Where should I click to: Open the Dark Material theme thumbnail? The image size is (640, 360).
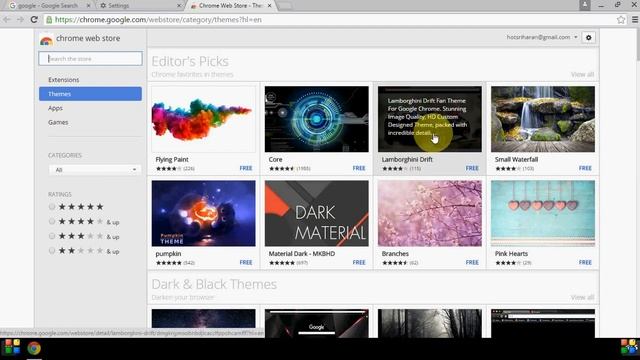click(x=316, y=213)
